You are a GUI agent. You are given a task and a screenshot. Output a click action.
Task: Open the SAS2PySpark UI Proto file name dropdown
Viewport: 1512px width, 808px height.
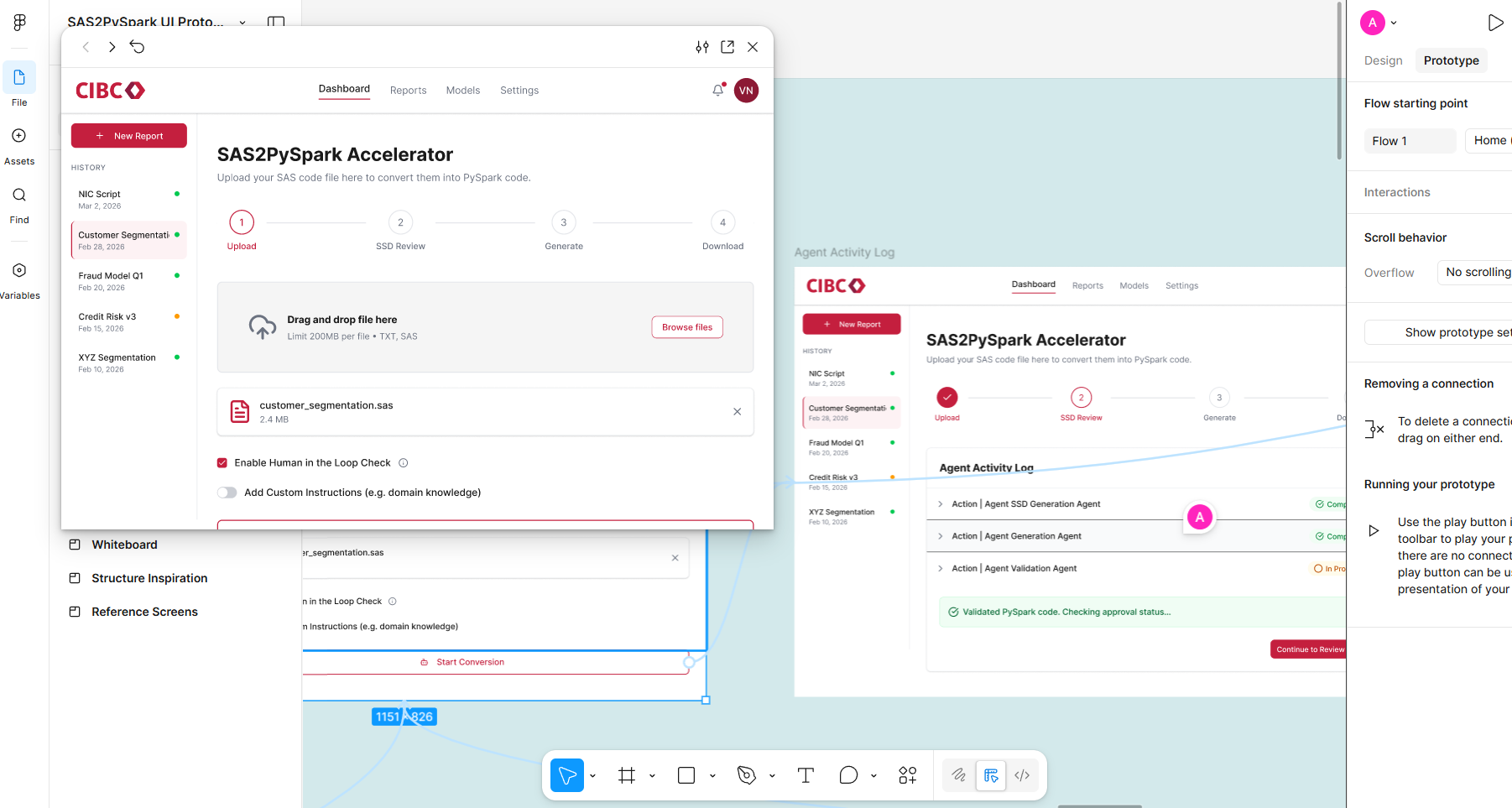point(242,22)
